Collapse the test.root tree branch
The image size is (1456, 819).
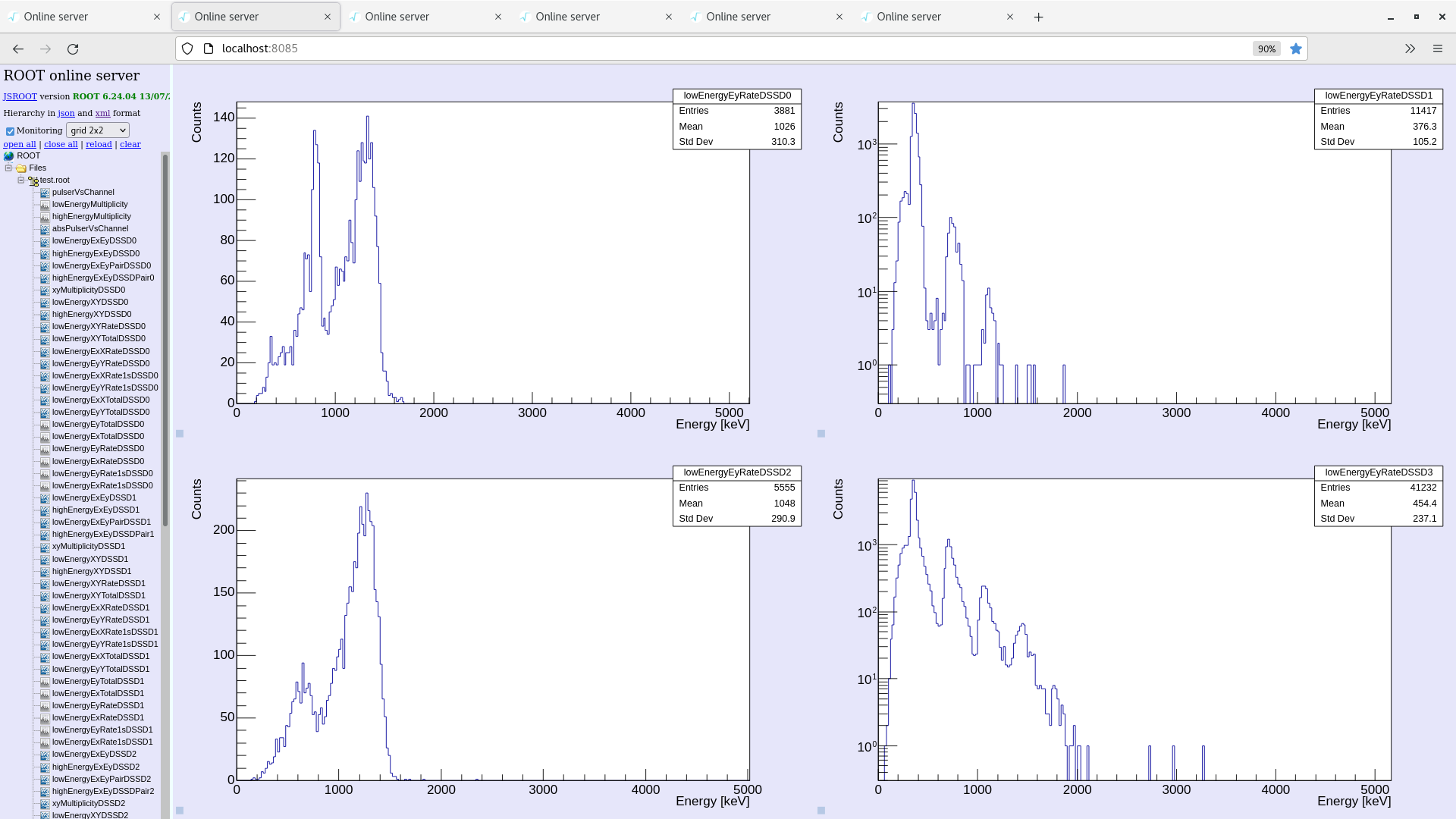coord(20,180)
